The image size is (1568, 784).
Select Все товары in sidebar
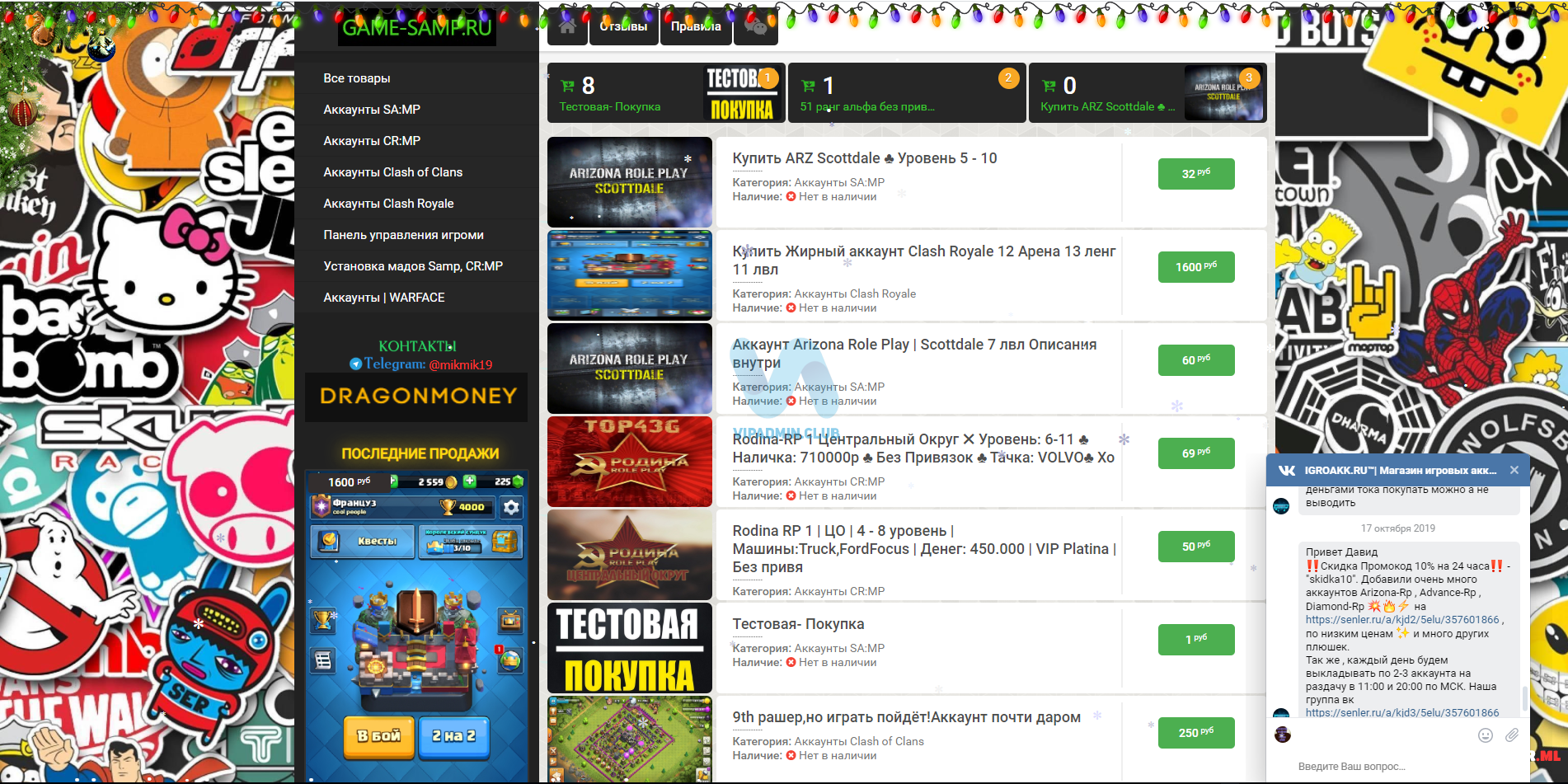(416, 78)
